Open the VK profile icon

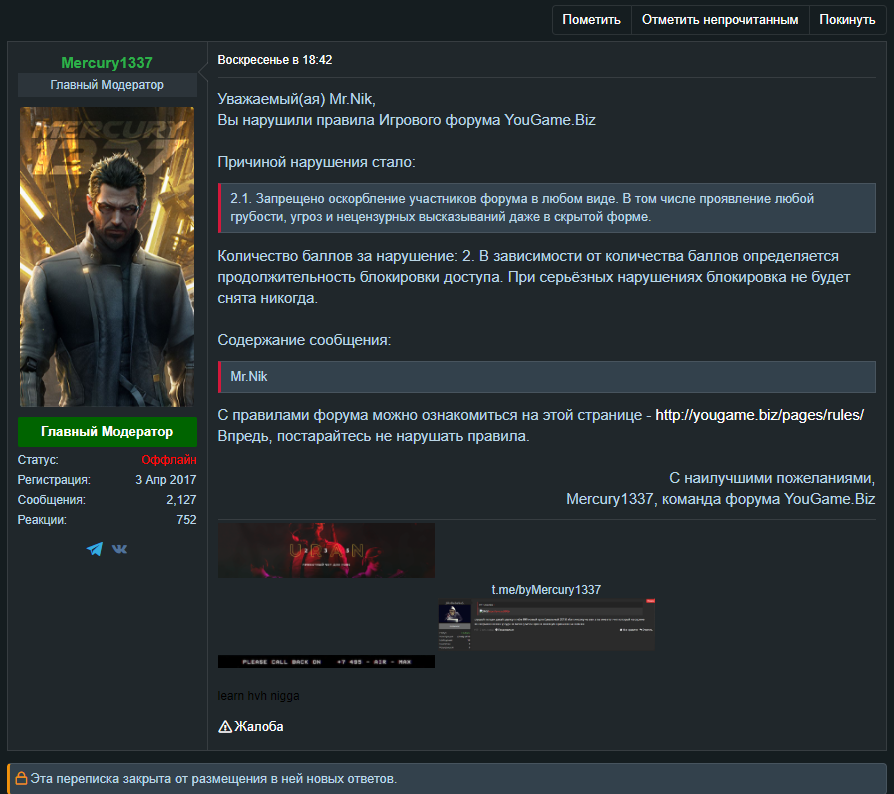[120, 549]
